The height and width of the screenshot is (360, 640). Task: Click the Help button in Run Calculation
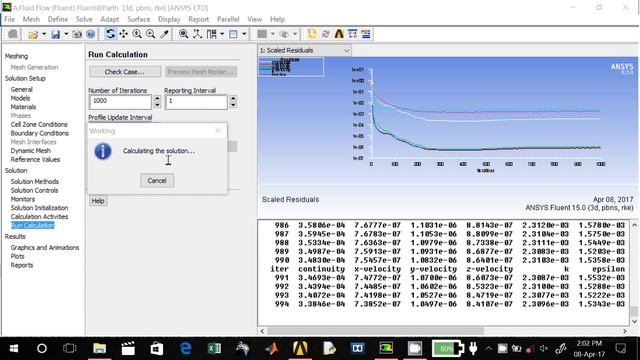click(x=98, y=201)
